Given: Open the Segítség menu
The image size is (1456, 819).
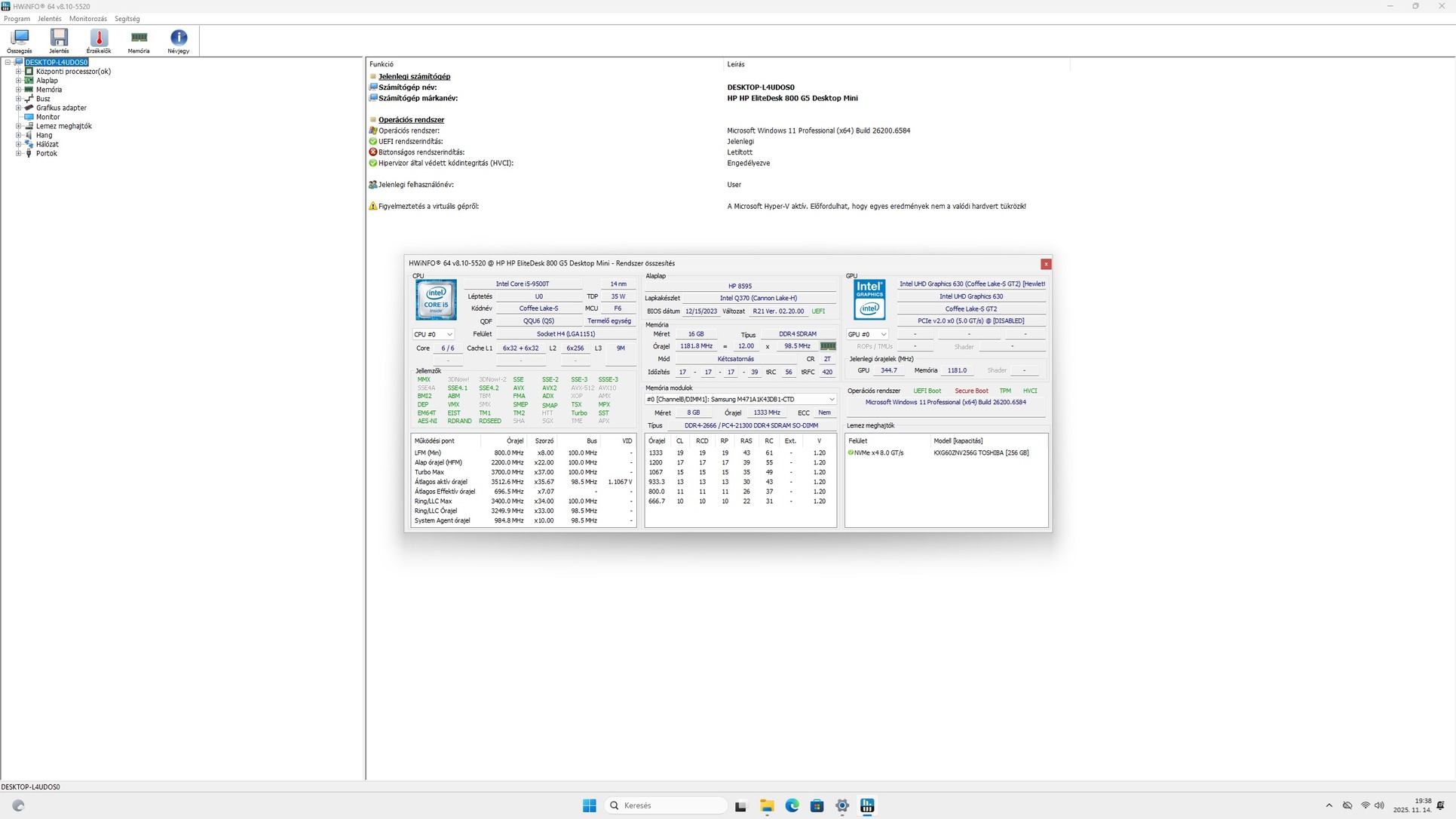Looking at the screenshot, I should pos(127,19).
